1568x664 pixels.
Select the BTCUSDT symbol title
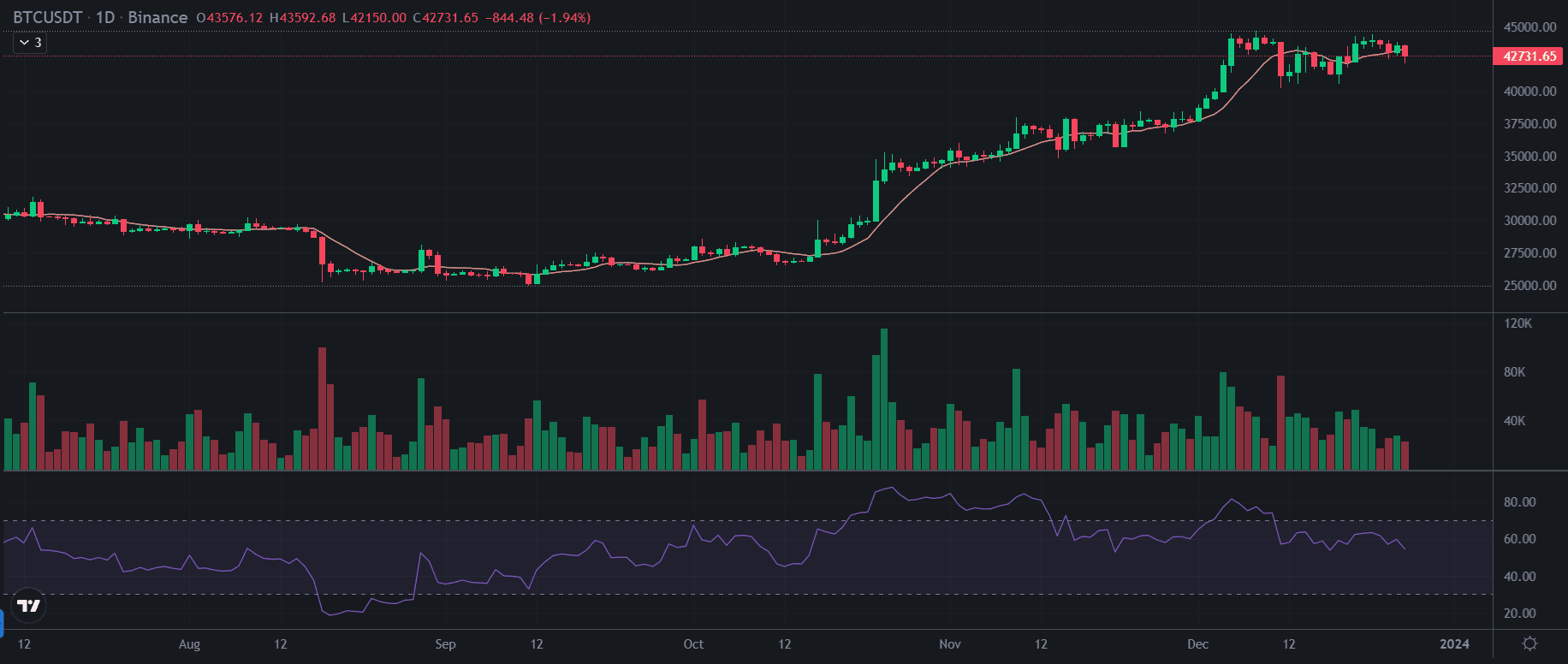click(47, 17)
